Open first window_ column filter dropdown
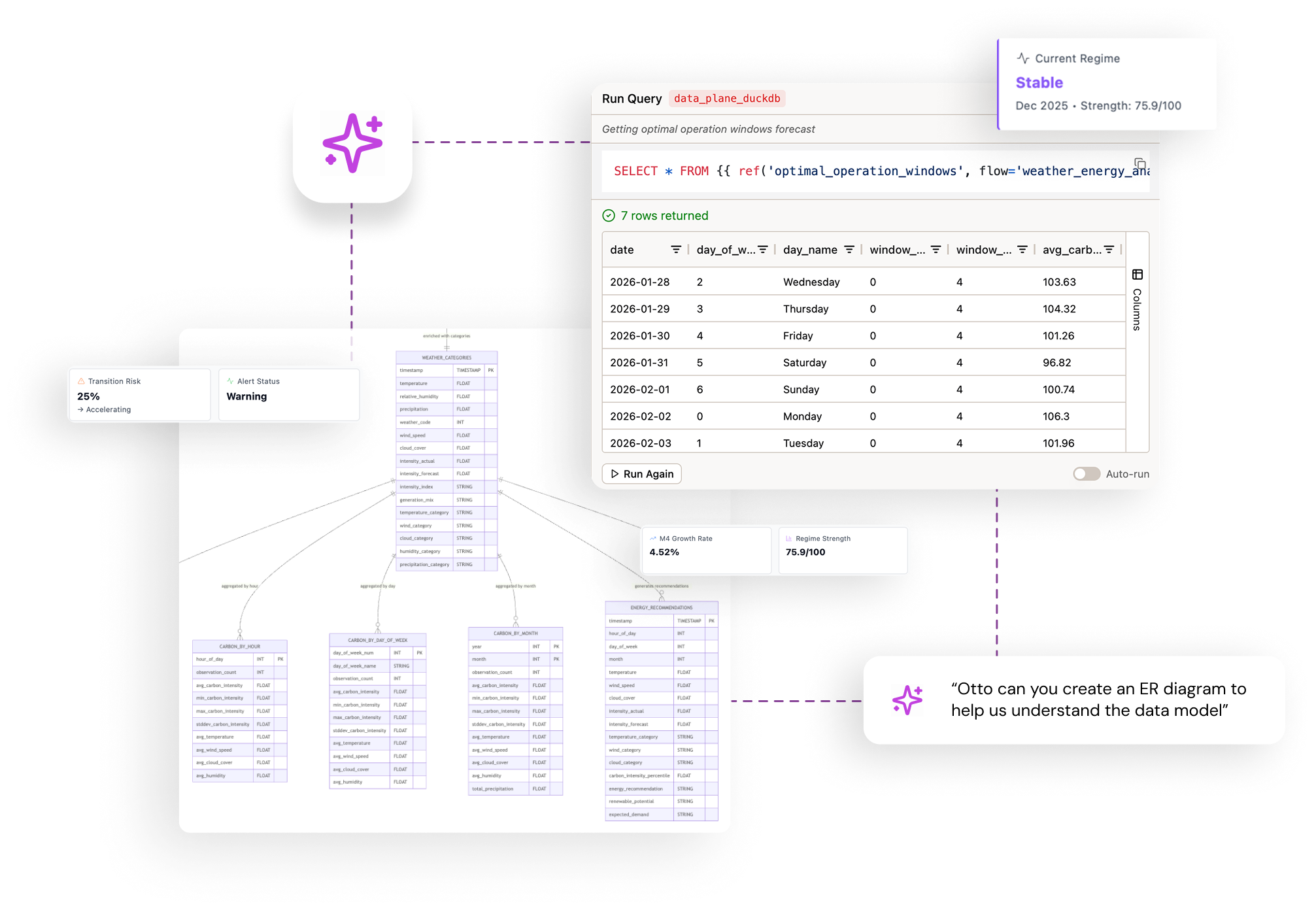 (x=936, y=250)
